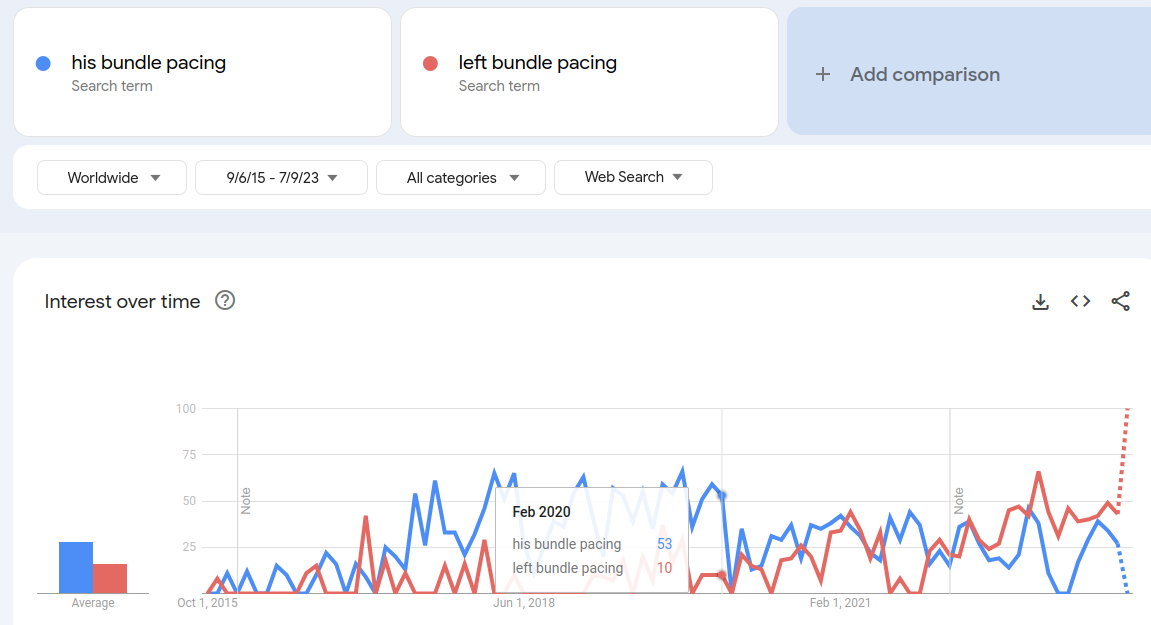Select the his bundle pacing search term card
The height and width of the screenshot is (625, 1151).
[202, 71]
